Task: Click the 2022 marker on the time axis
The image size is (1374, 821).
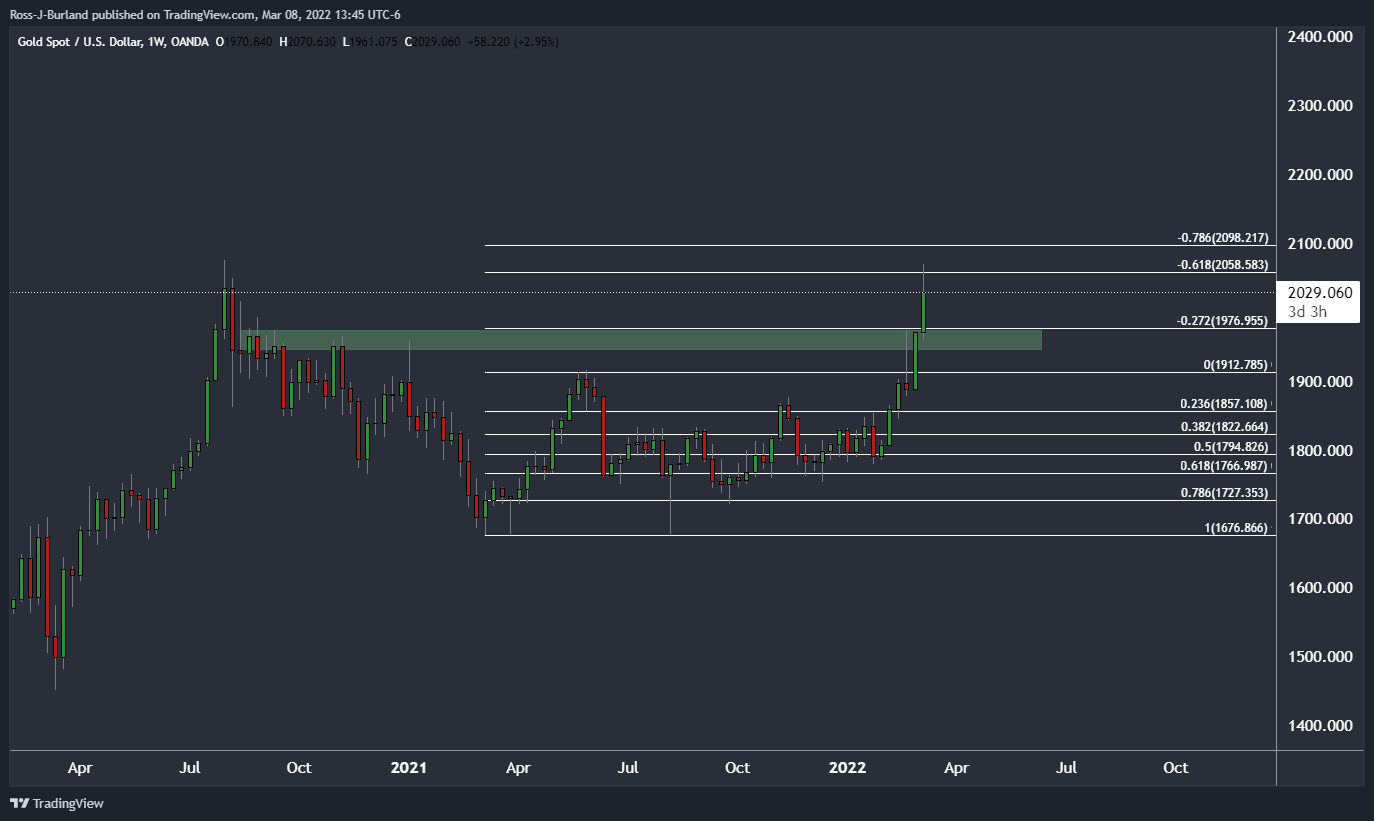Action: pos(847,768)
